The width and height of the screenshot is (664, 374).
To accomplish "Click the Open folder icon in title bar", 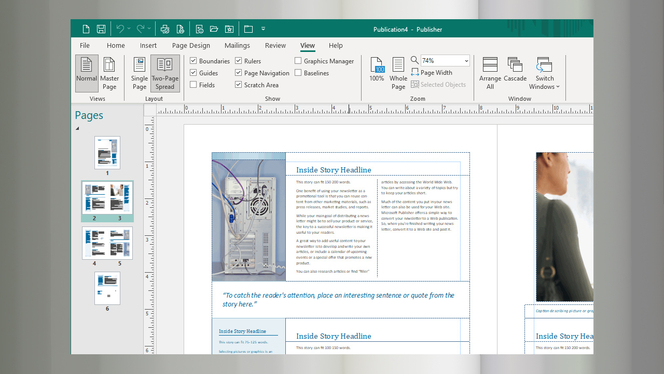I will point(214,29).
